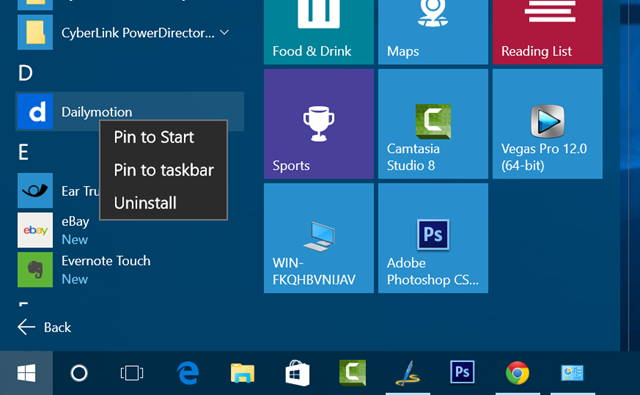Open the Food & Drink tile
Image resolution: width=640 pixels, height=395 pixels.
(319, 31)
